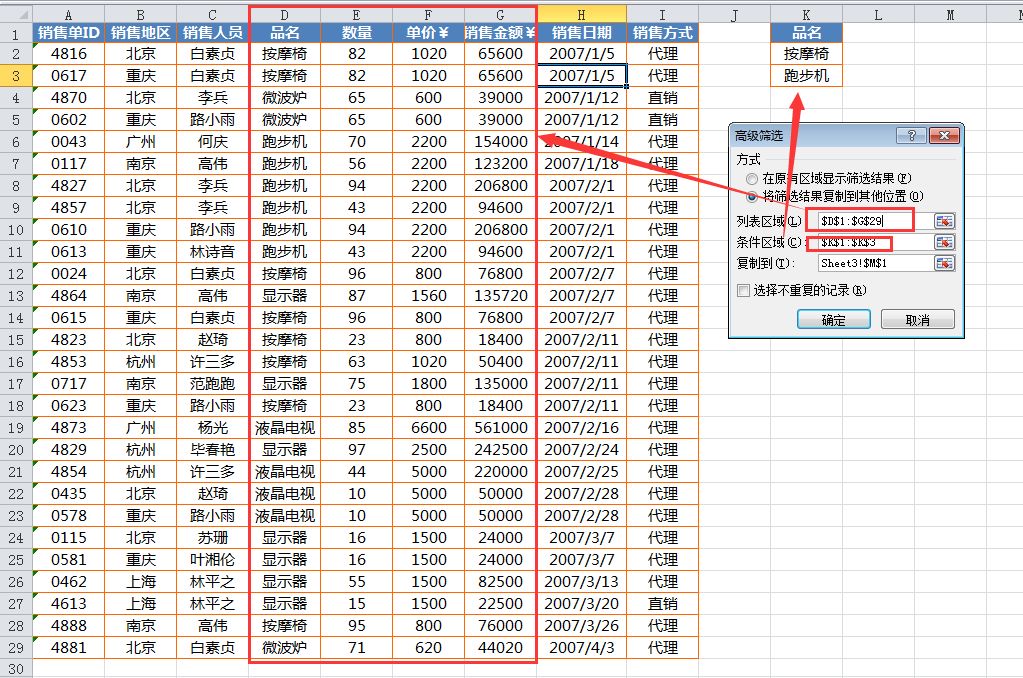Image resolution: width=1023 pixels, height=678 pixels.
Task: Click quantity cell 97
Action: point(356,450)
